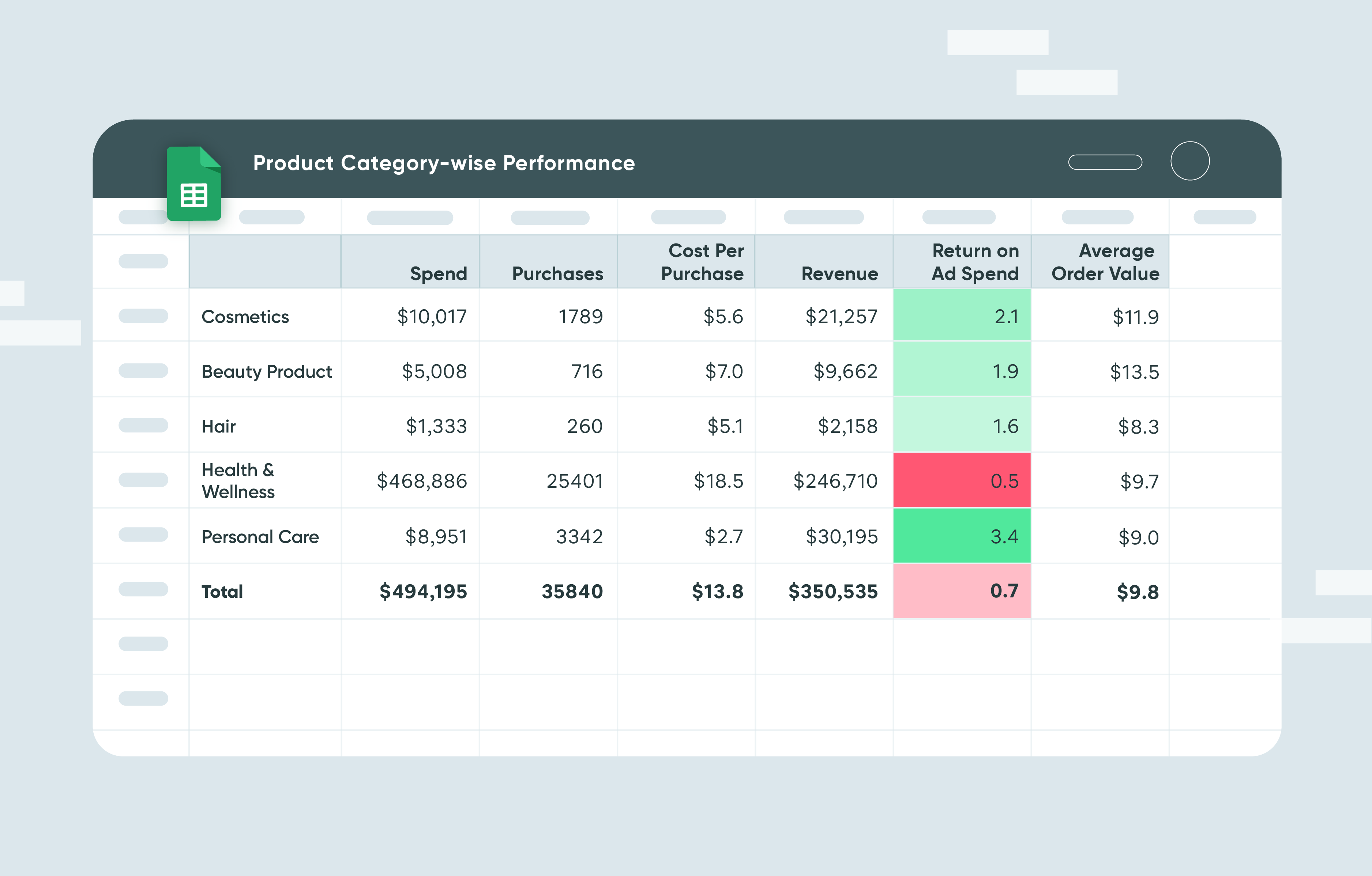Image resolution: width=1372 pixels, height=876 pixels.
Task: Select the bold Total row label
Action: [x=222, y=591]
